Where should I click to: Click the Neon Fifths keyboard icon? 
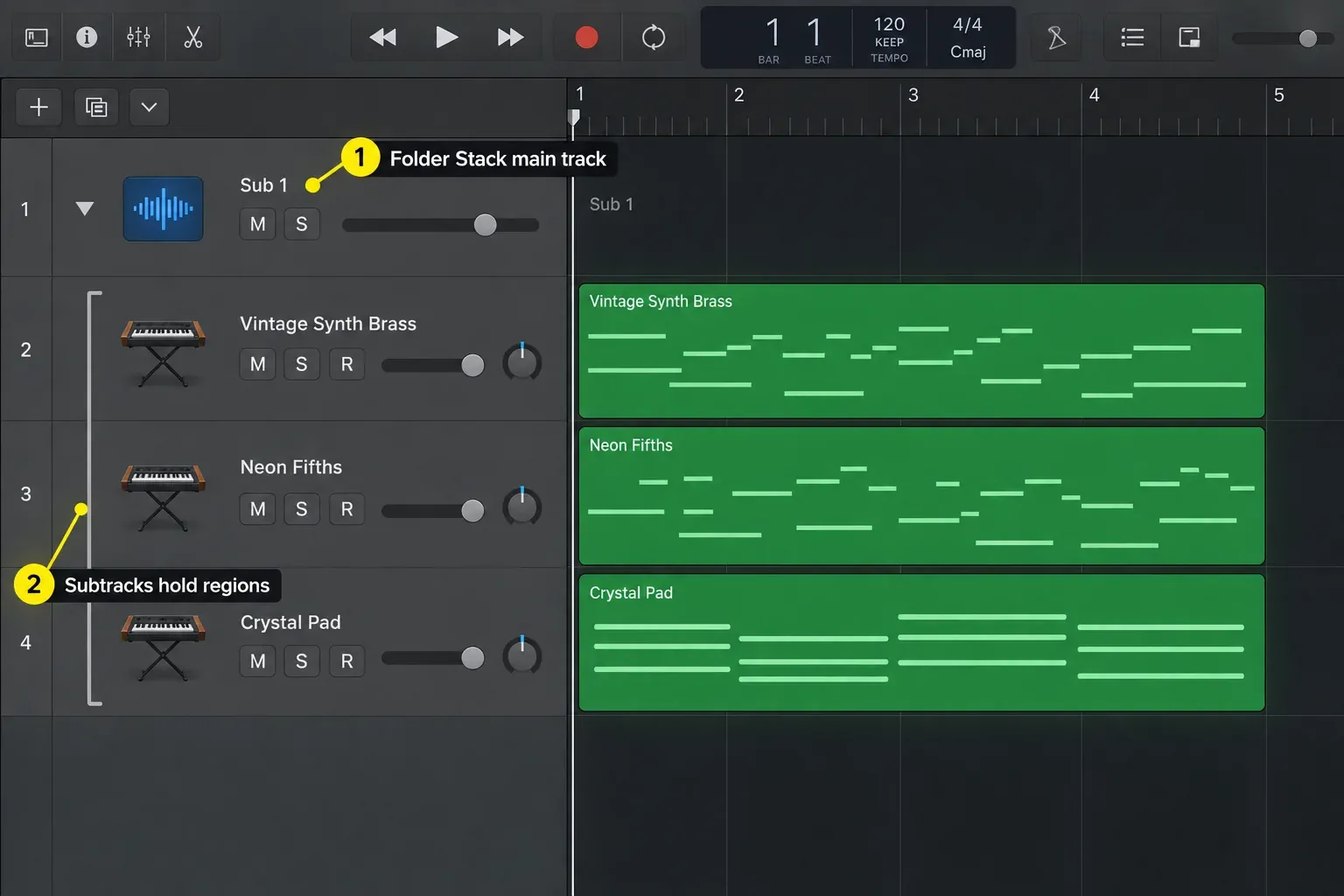pos(164,496)
